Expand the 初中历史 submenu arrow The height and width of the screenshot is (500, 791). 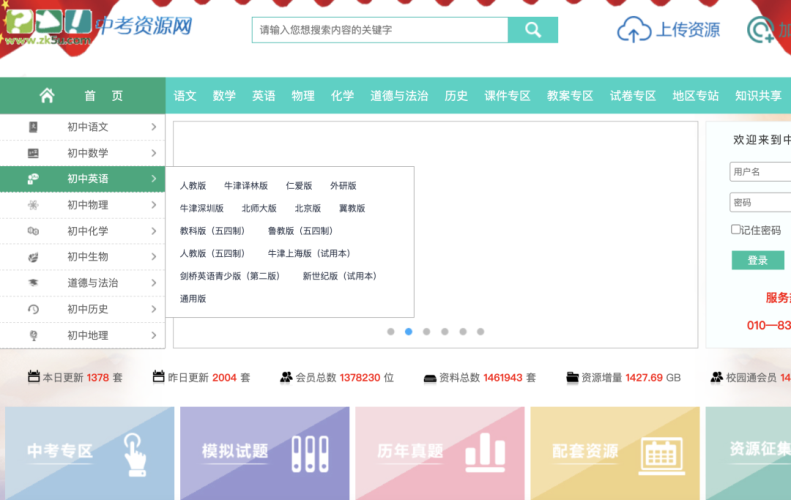(x=153, y=309)
